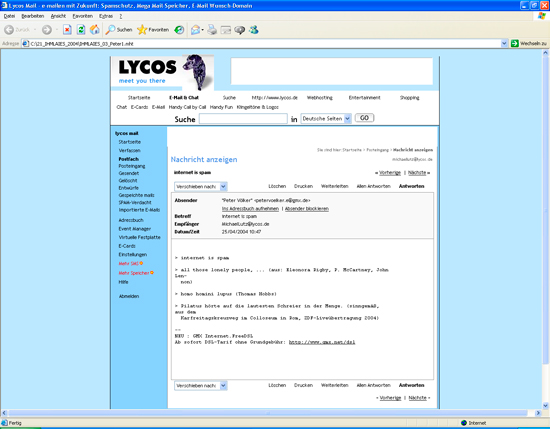Open Adressbuch in sidebar
The image size is (550, 429).
point(131,220)
